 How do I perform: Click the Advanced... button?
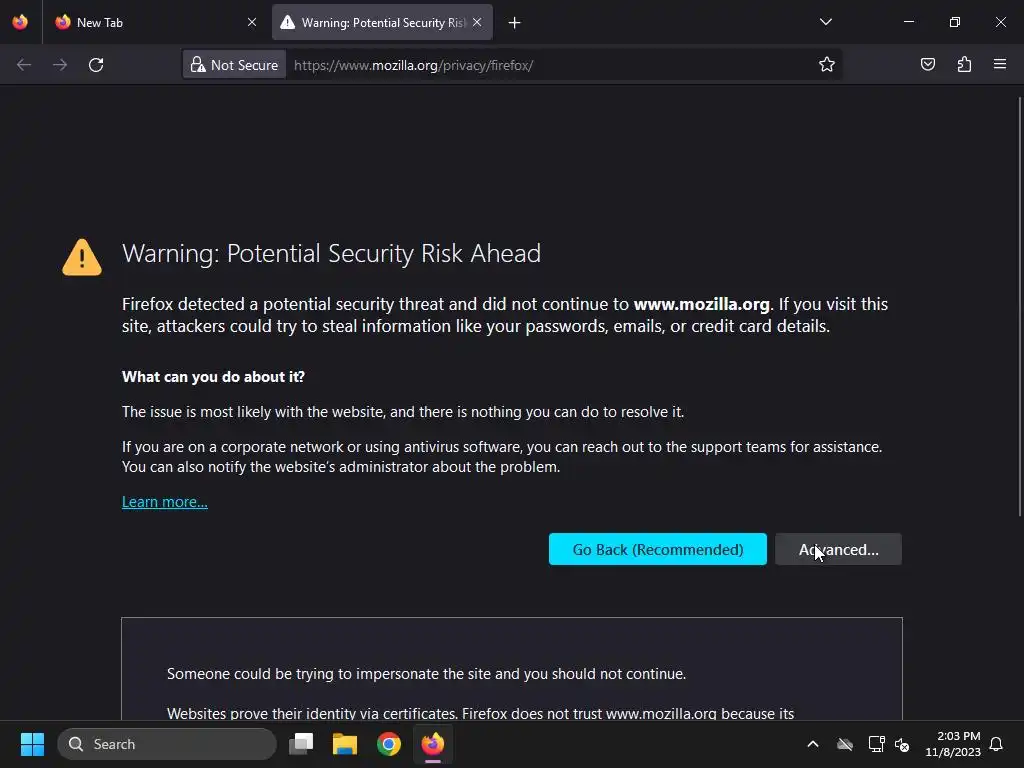click(x=839, y=549)
